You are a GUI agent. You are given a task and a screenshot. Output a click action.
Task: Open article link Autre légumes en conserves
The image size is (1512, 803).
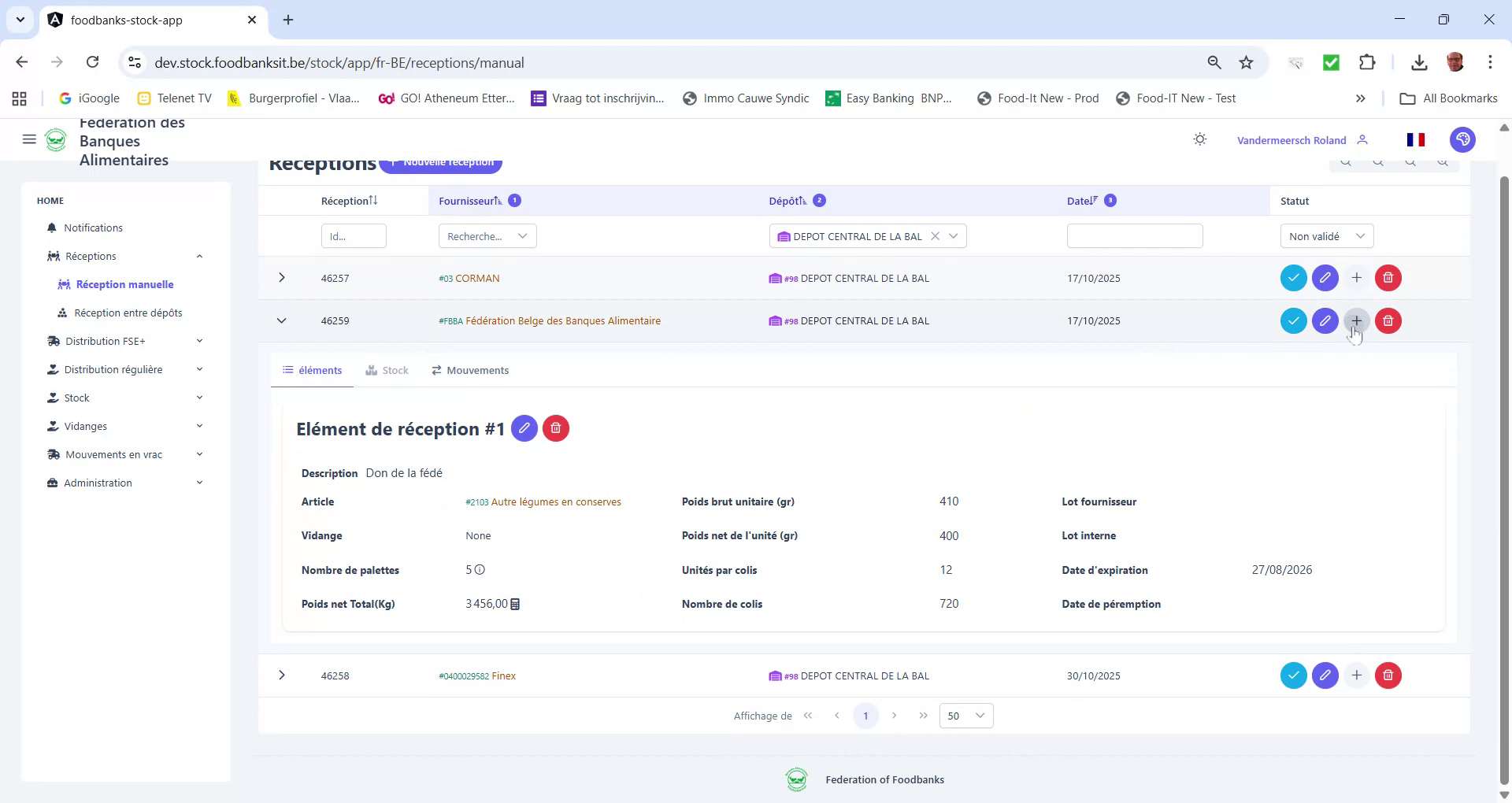point(555,501)
